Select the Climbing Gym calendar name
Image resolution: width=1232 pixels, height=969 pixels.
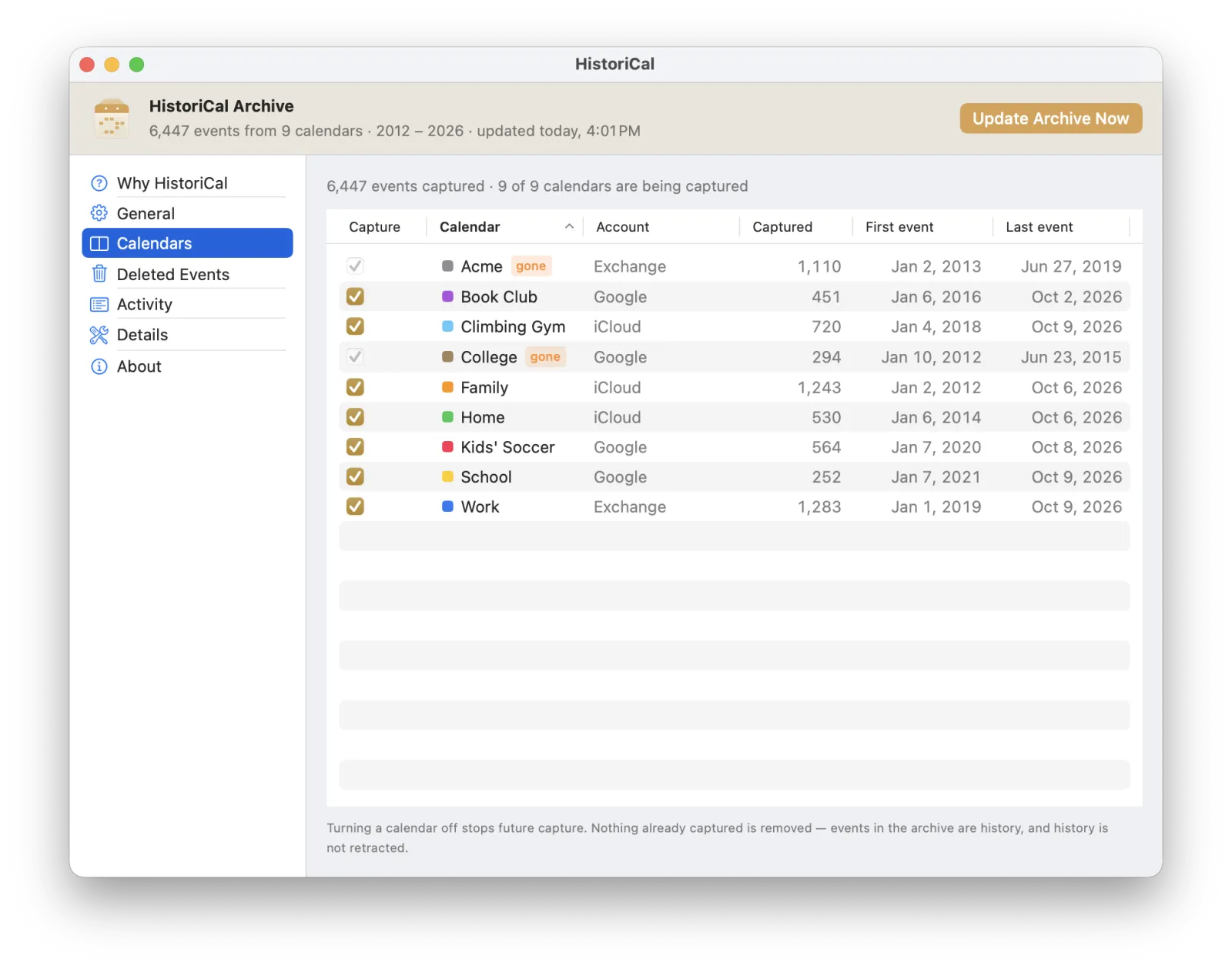513,326
